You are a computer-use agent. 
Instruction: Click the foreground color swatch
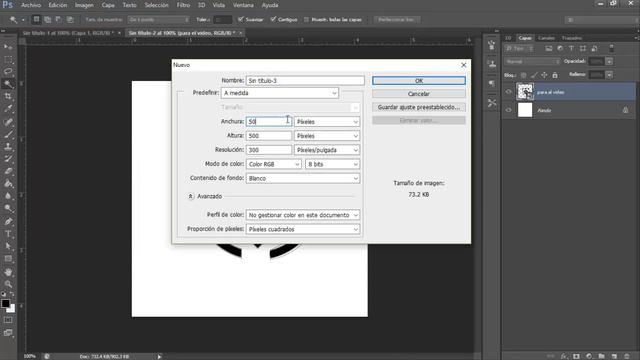tap(5, 303)
